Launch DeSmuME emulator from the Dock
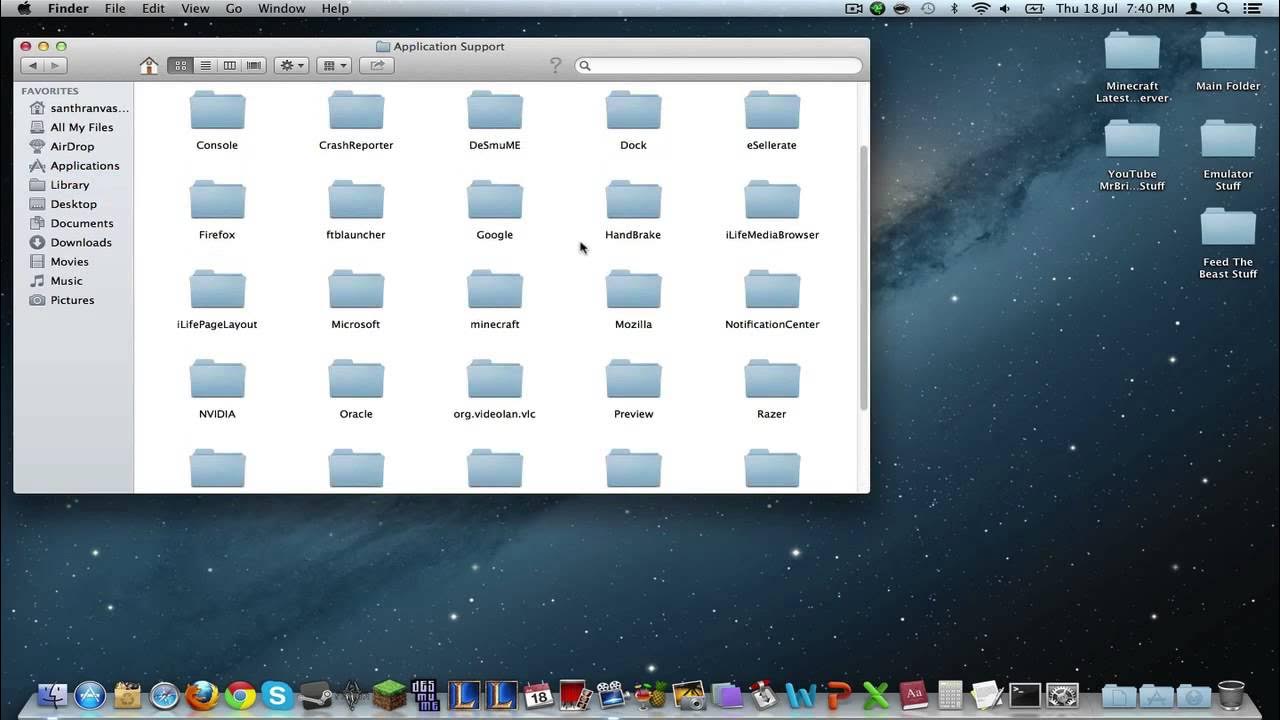Viewport: 1280px width, 720px height. 425,695
